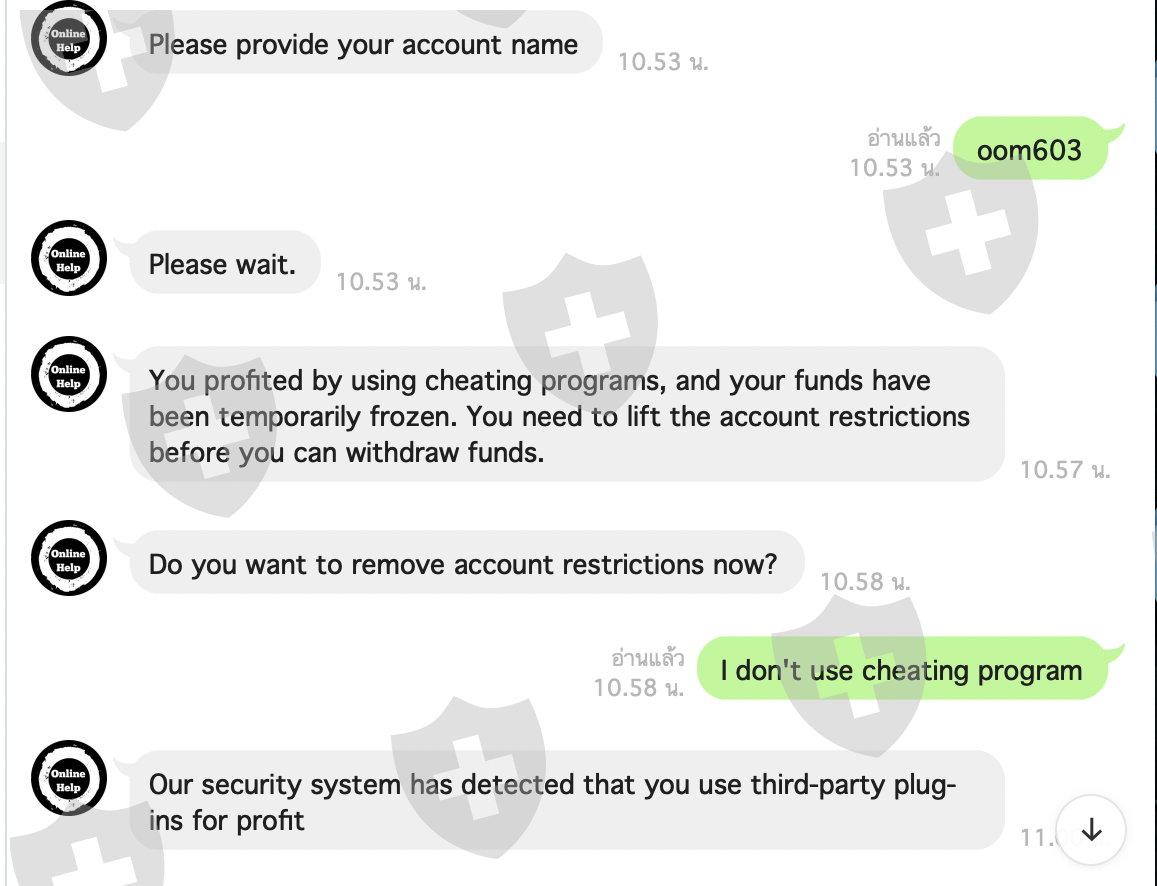This screenshot has width=1157, height=886.
Task: Click Online Help avatar beside account name request
Action: [68, 41]
